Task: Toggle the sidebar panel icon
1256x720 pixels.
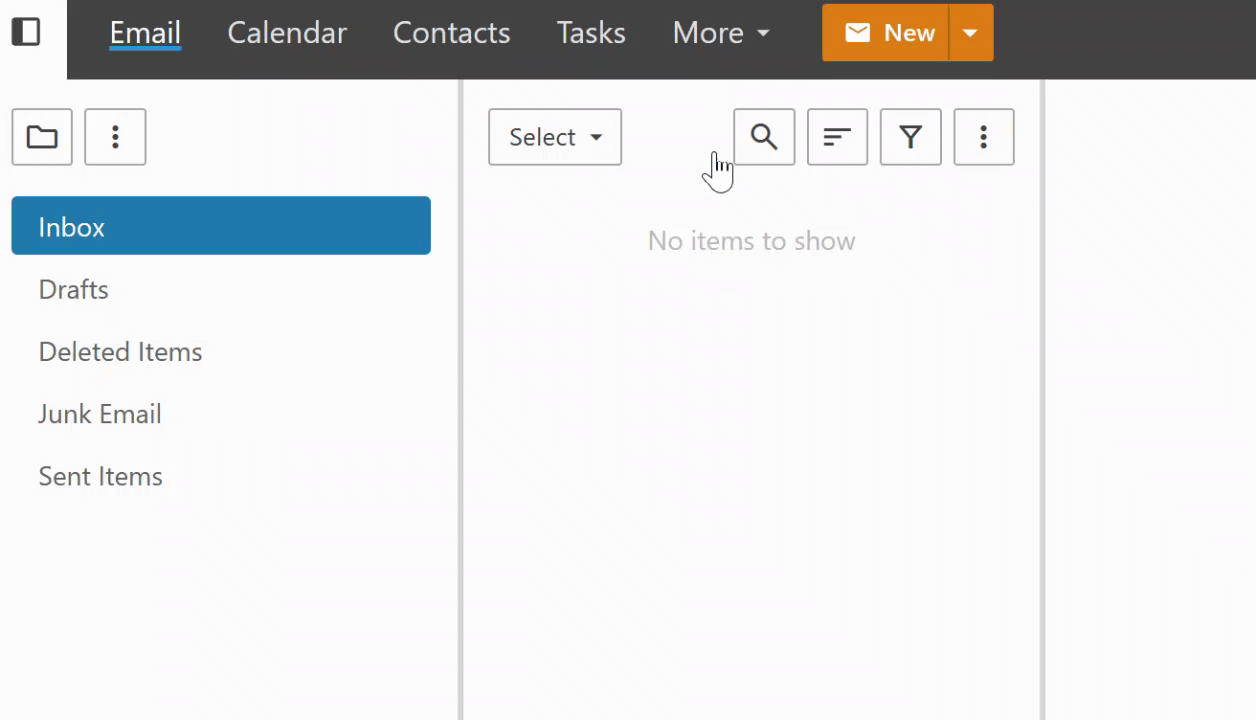Action: [x=26, y=32]
